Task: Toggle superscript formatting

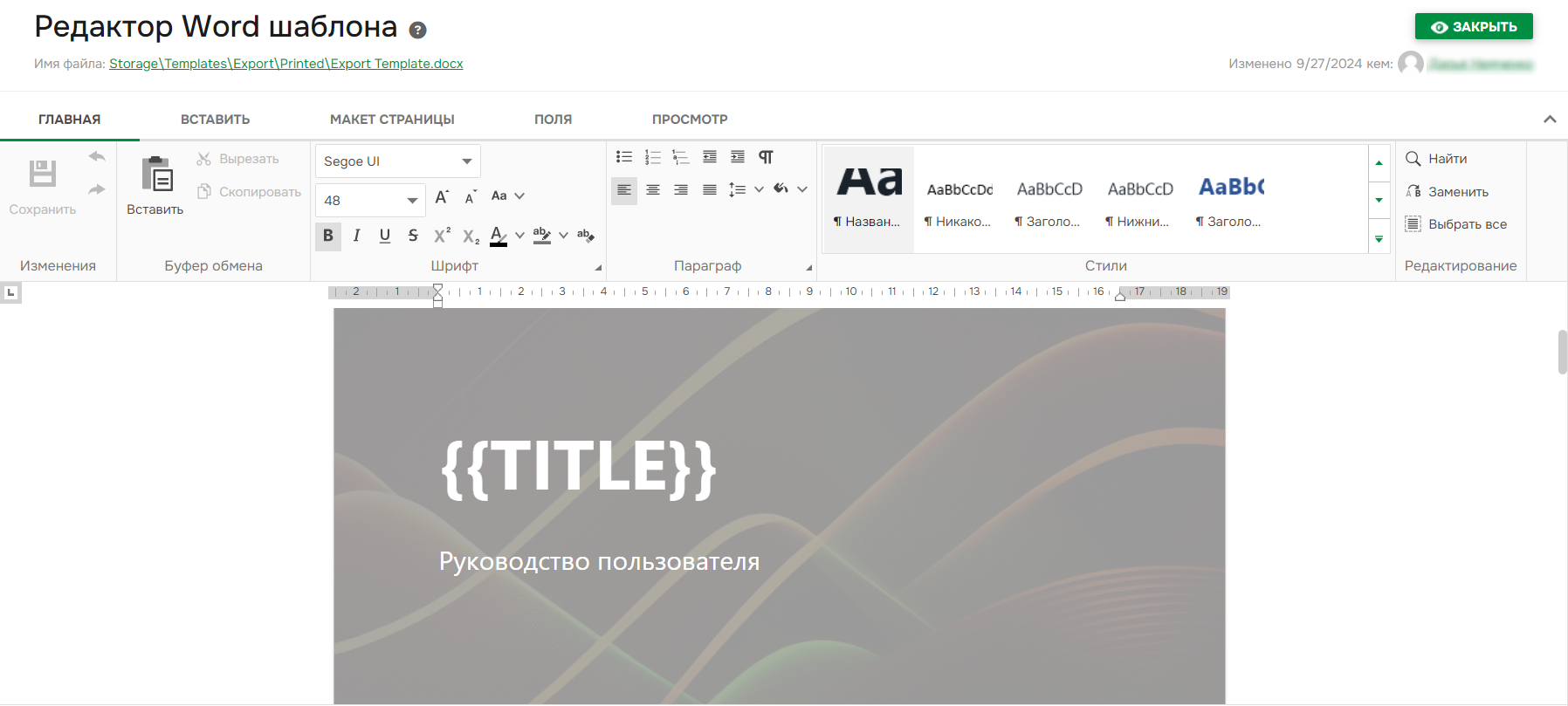Action: point(442,235)
